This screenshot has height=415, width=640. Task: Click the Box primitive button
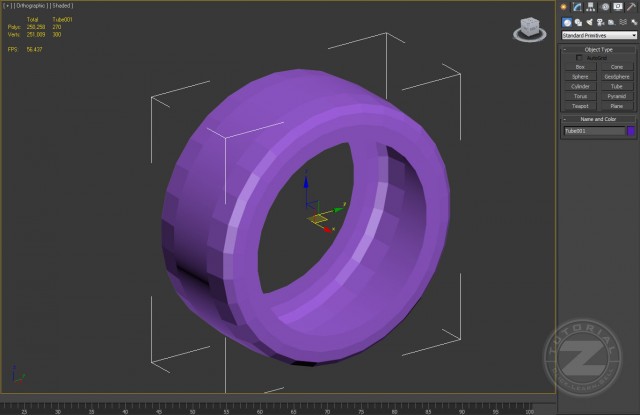coord(580,67)
